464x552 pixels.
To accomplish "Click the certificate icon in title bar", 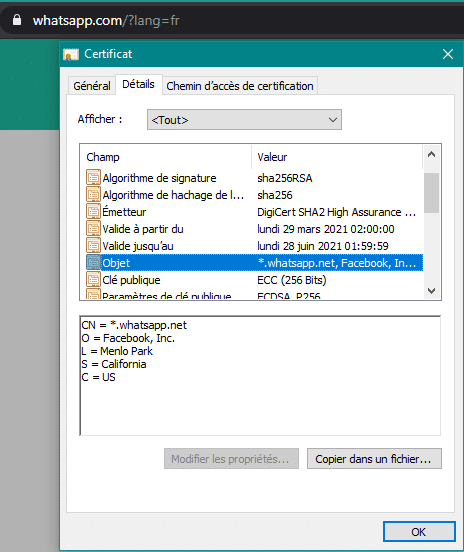I will 71,55.
